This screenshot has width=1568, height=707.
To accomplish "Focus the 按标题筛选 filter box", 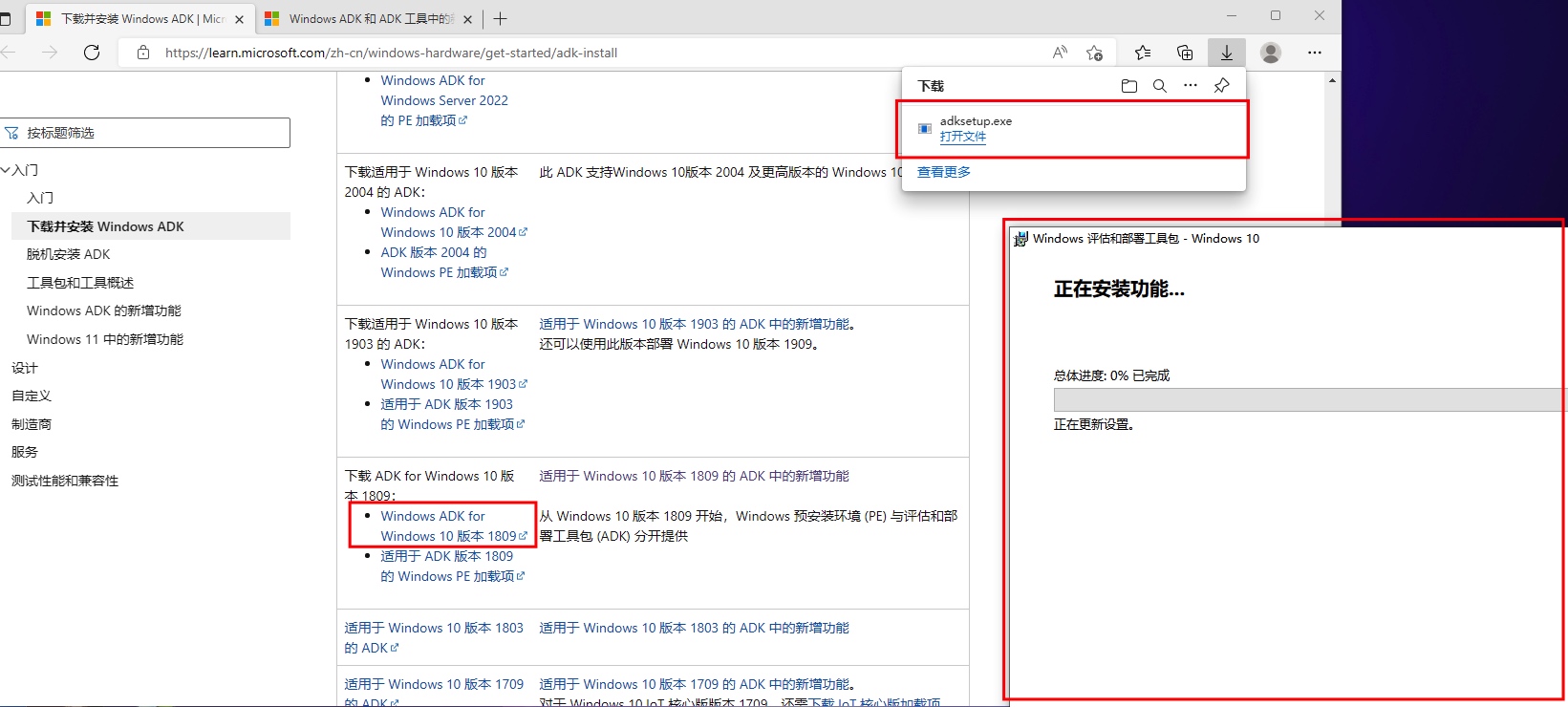I will coord(145,133).
